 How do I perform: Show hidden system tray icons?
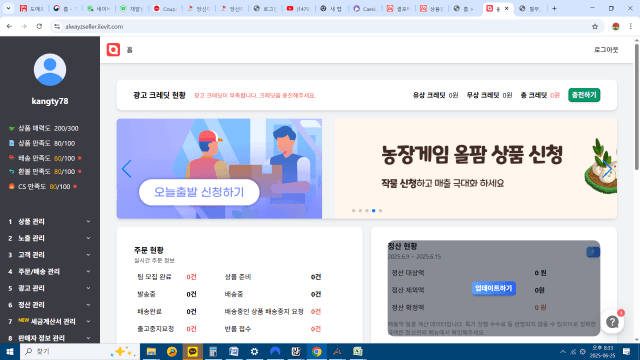pos(563,351)
